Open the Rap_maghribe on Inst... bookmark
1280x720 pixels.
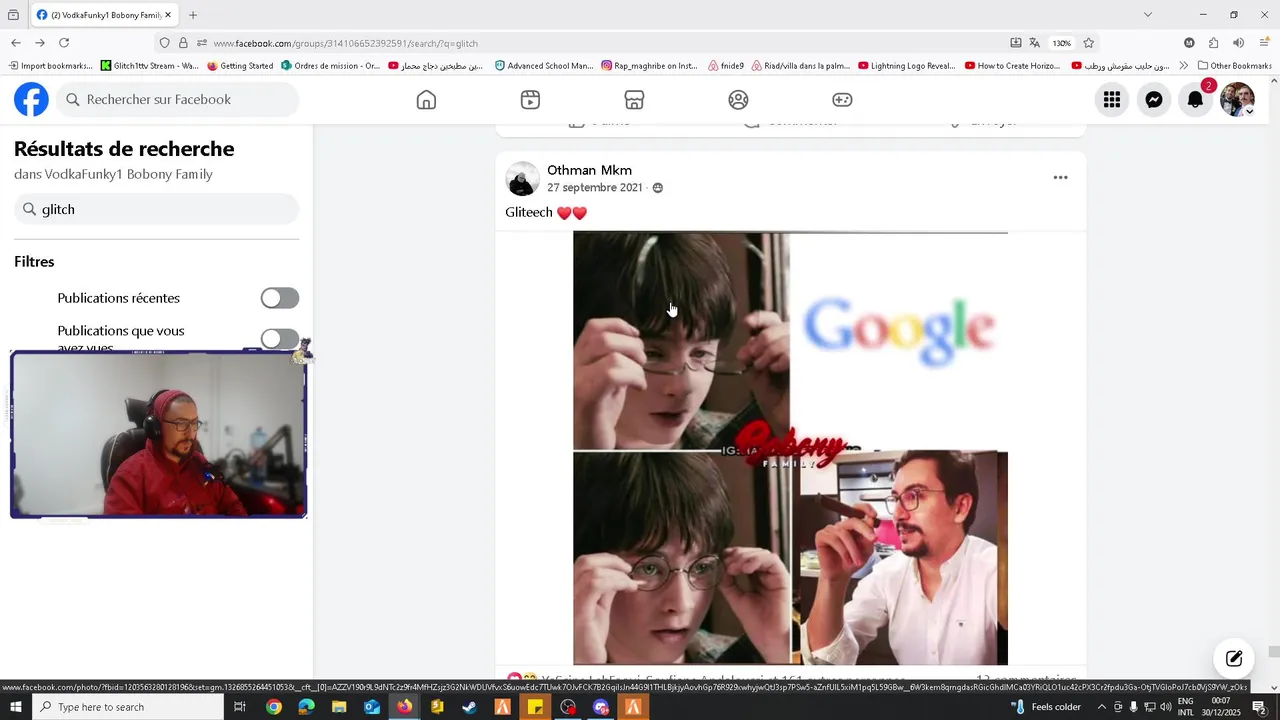point(649,66)
